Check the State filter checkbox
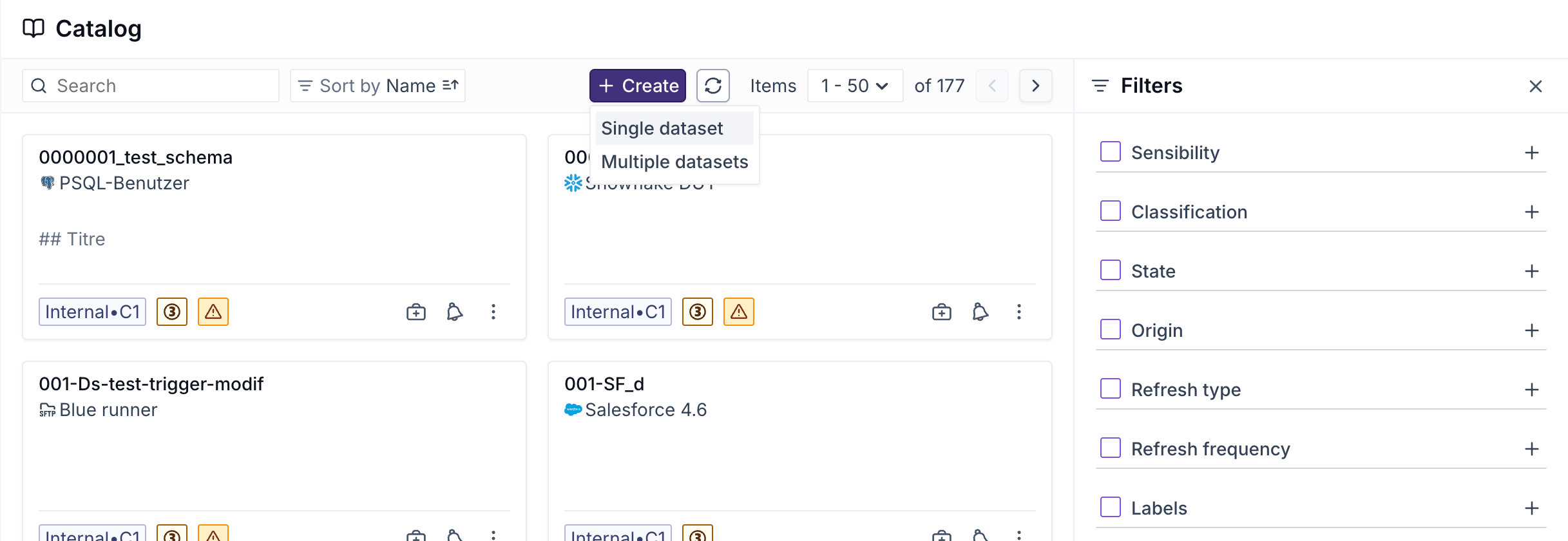Image resolution: width=1568 pixels, height=541 pixels. click(x=1111, y=270)
